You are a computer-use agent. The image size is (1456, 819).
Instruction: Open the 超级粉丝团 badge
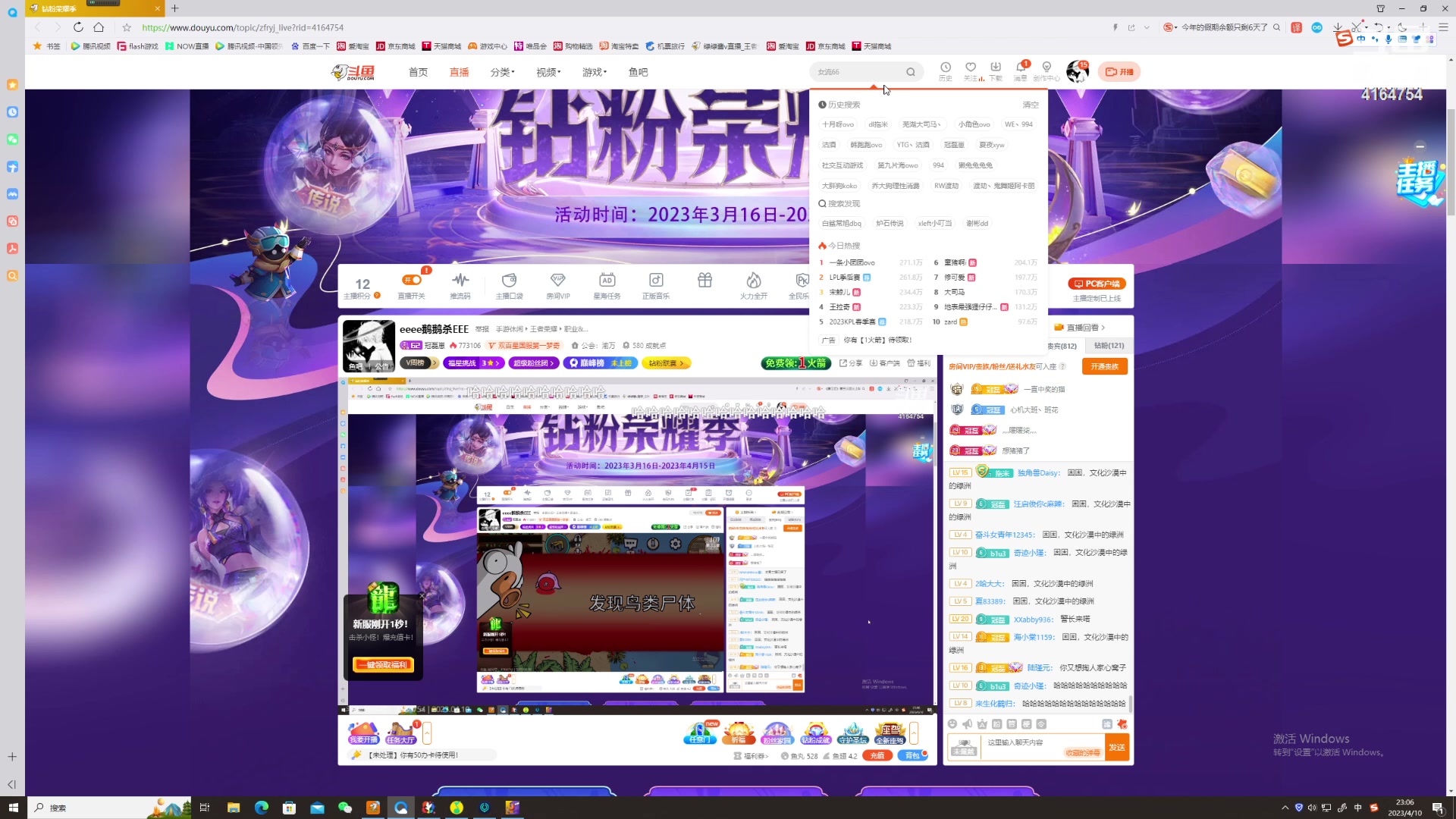pyautogui.click(x=534, y=363)
